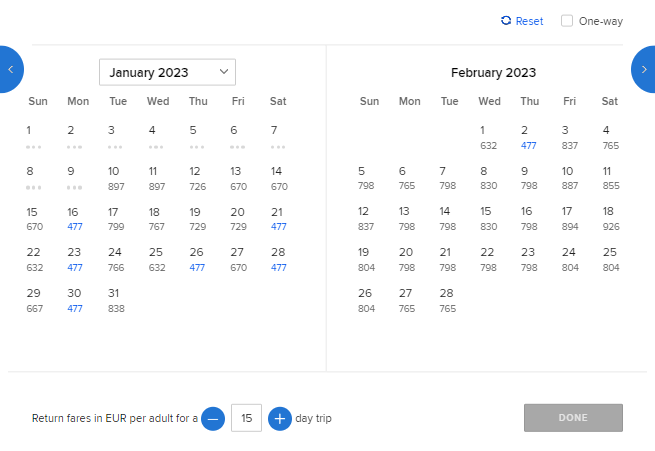Pick January 26 priced at 477
The height and width of the screenshot is (451, 655).
(197, 260)
